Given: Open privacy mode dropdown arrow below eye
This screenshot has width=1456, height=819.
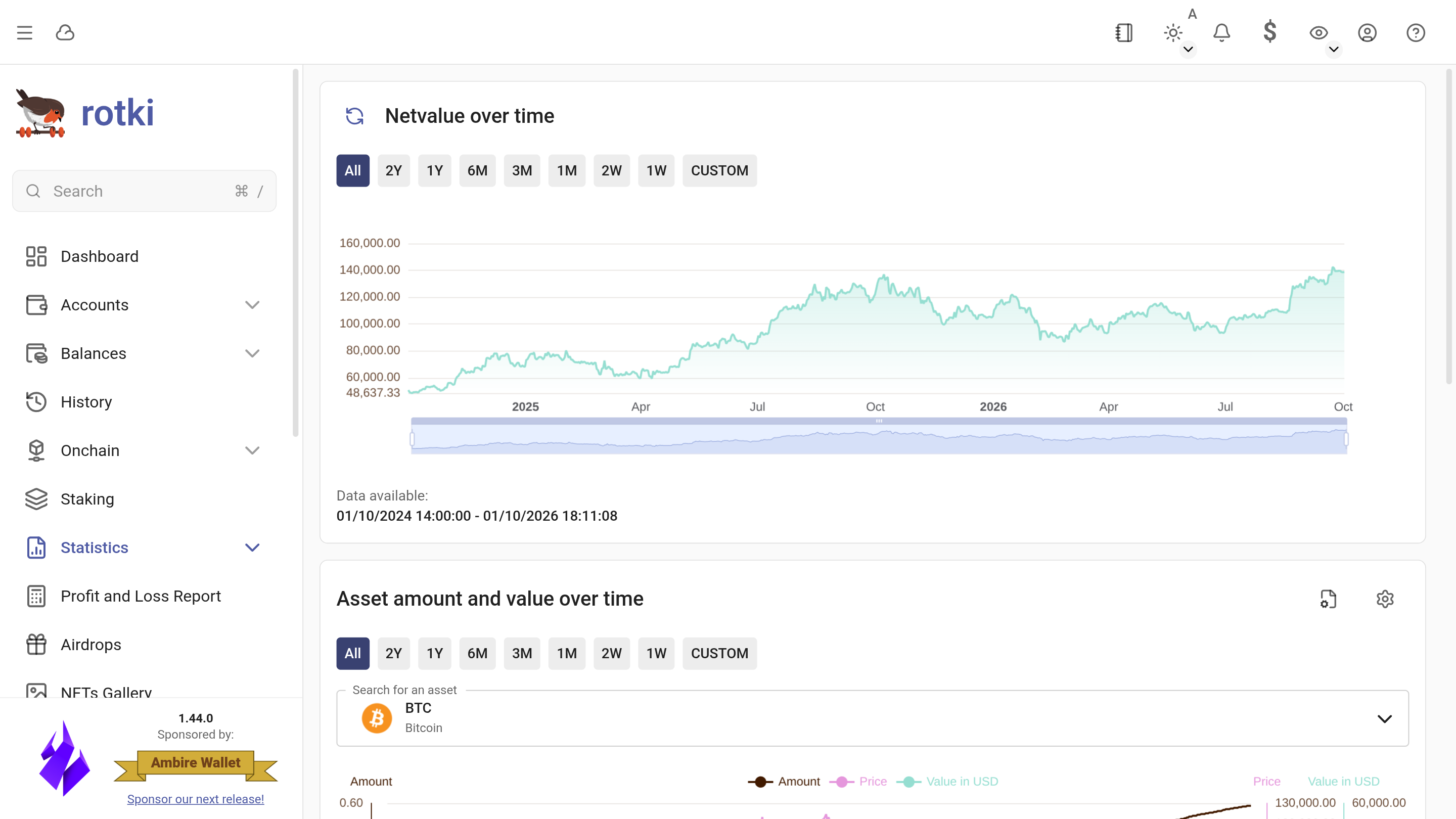Looking at the screenshot, I should tap(1334, 49).
